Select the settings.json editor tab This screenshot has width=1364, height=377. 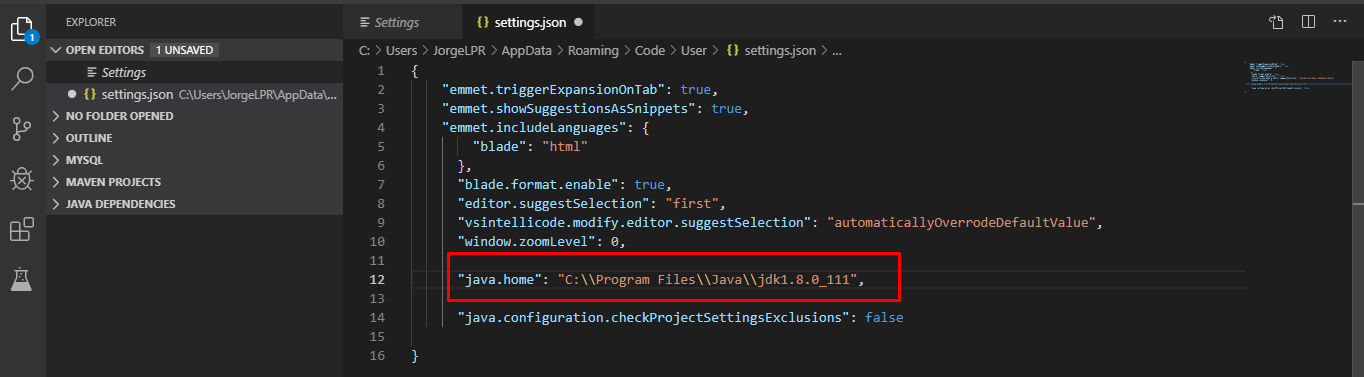click(x=529, y=22)
